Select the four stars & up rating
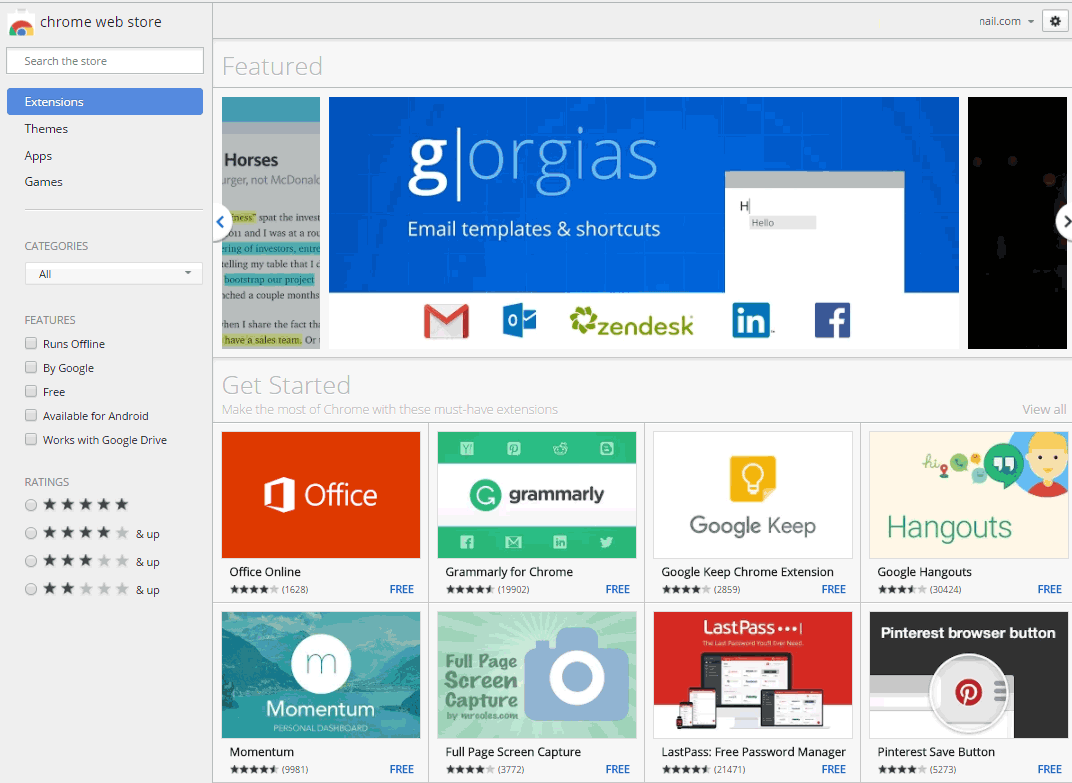This screenshot has height=783, width=1072. coord(31,533)
